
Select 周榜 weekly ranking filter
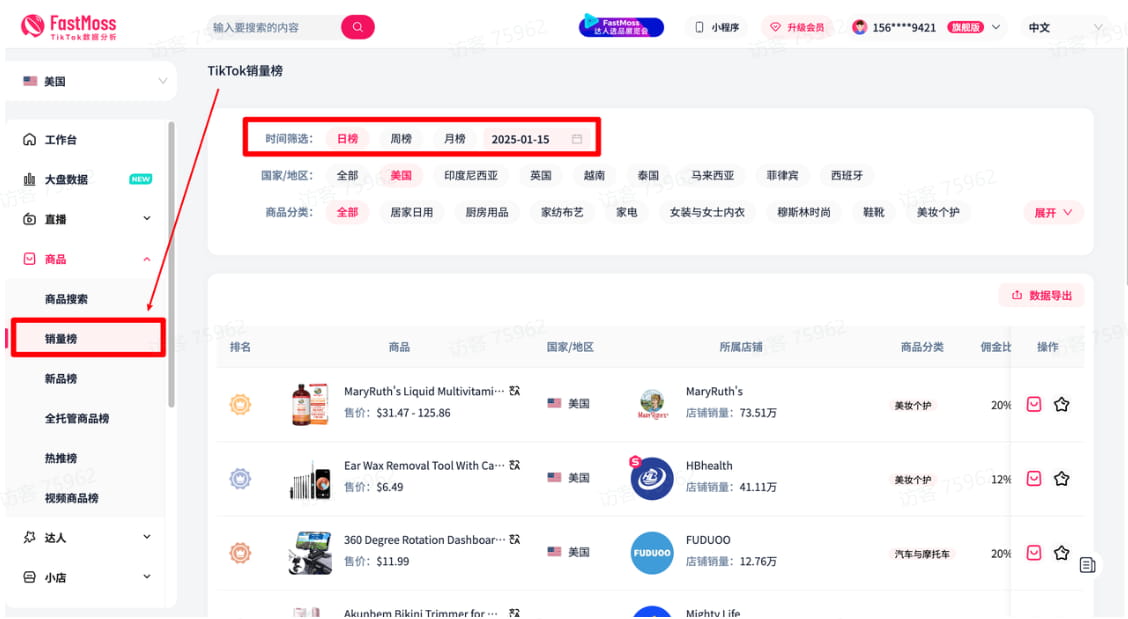pyautogui.click(x=401, y=139)
